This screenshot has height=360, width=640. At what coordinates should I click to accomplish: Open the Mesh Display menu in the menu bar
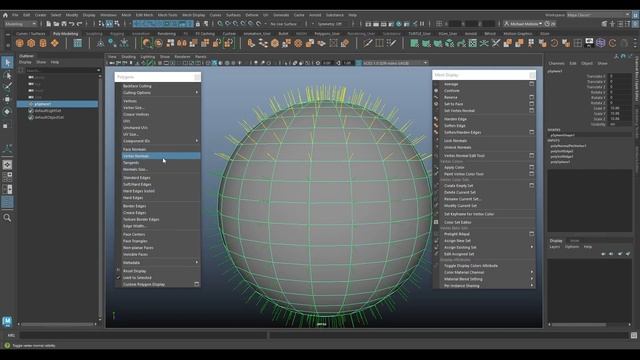coord(193,15)
